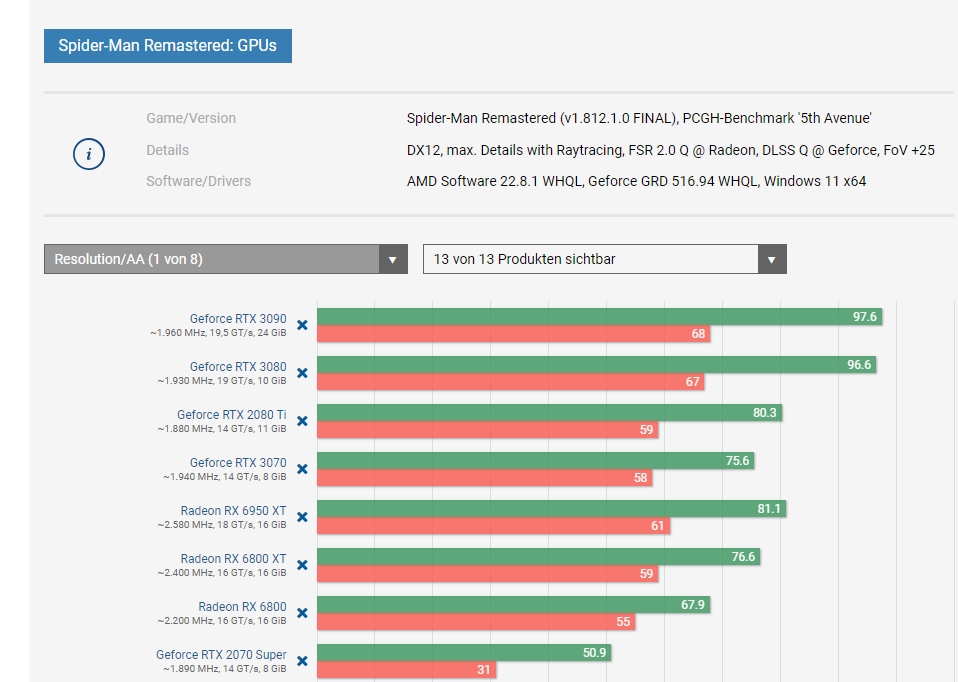Click the Spider-Man Remastered v1.812.1.0 FINAL text

click(639, 119)
